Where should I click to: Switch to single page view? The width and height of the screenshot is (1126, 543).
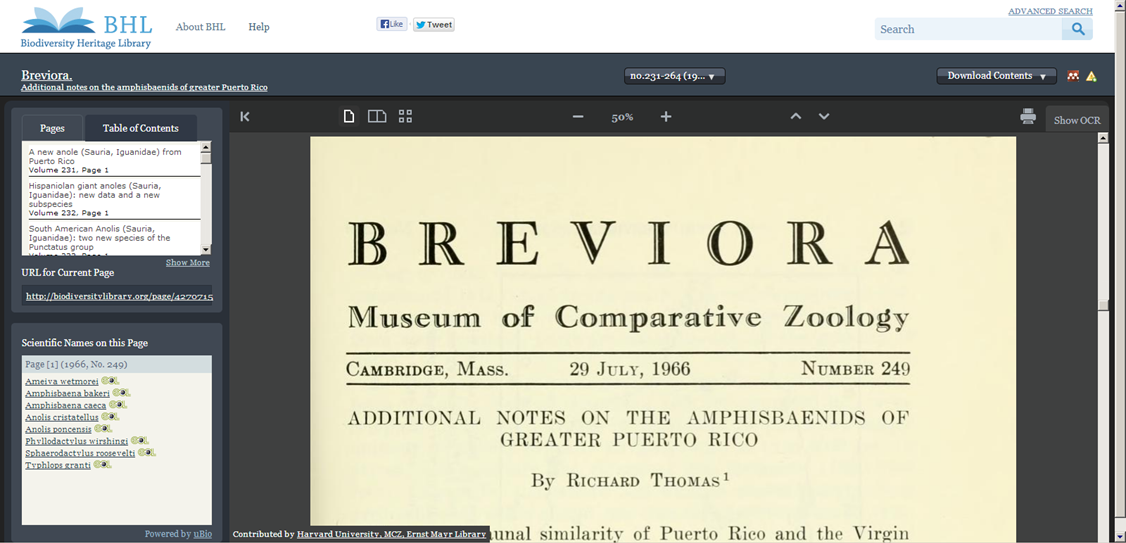tap(349, 117)
